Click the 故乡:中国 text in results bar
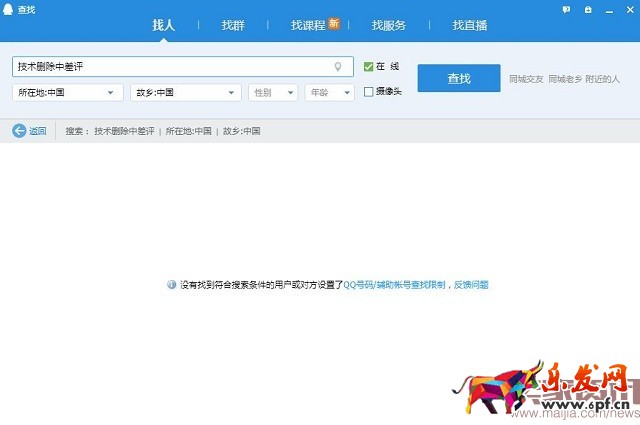The height and width of the screenshot is (425, 640). [242, 131]
